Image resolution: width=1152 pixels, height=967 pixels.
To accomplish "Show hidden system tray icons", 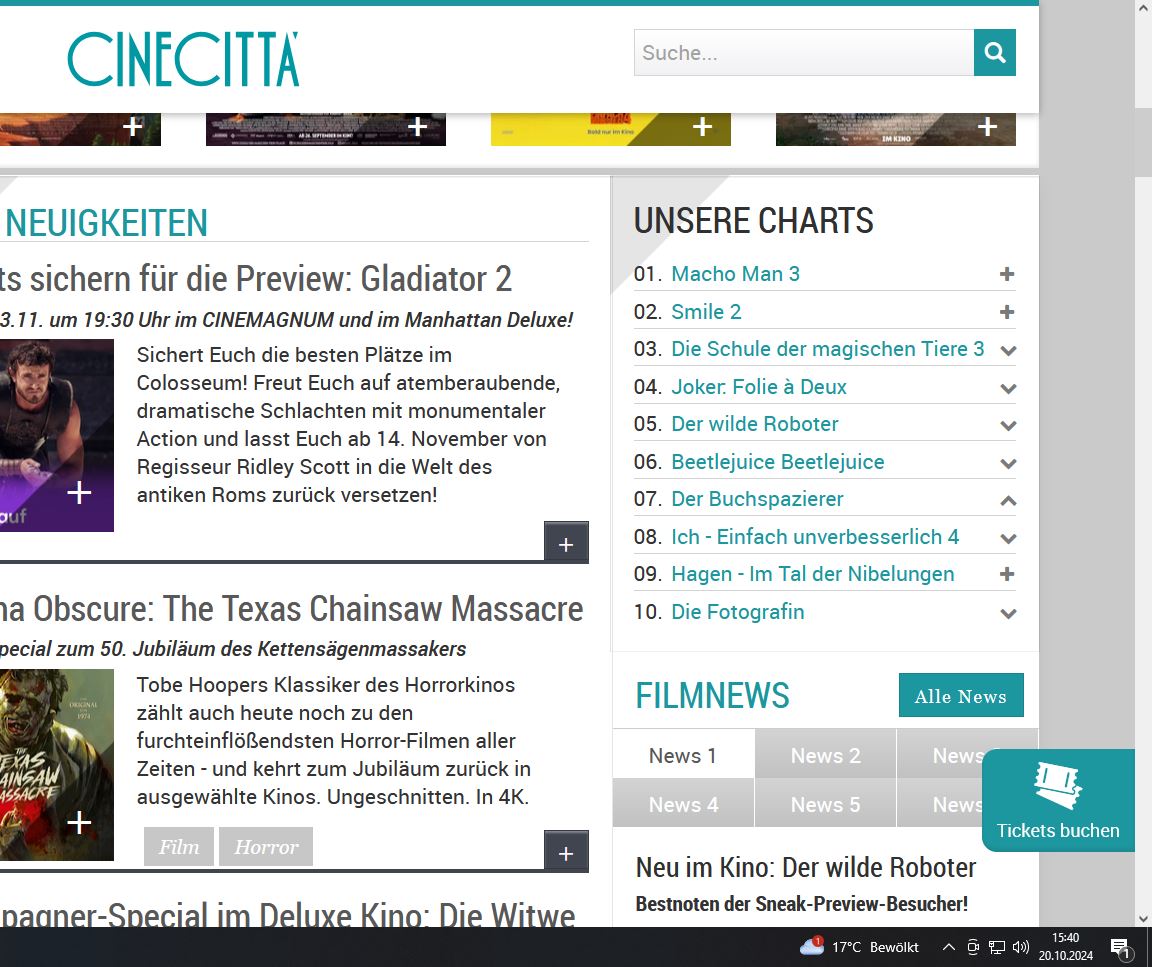I will point(948,946).
